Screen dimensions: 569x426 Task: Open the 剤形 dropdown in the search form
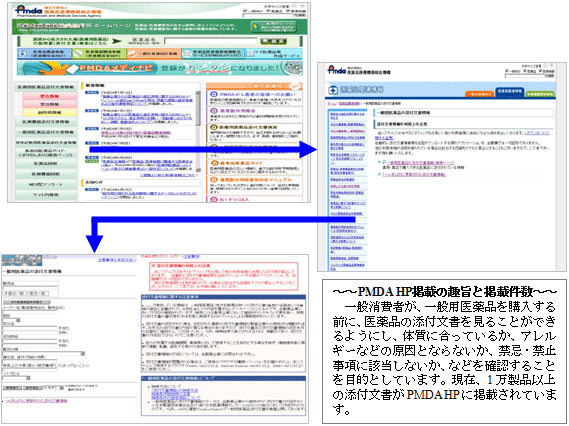click(x=12, y=320)
